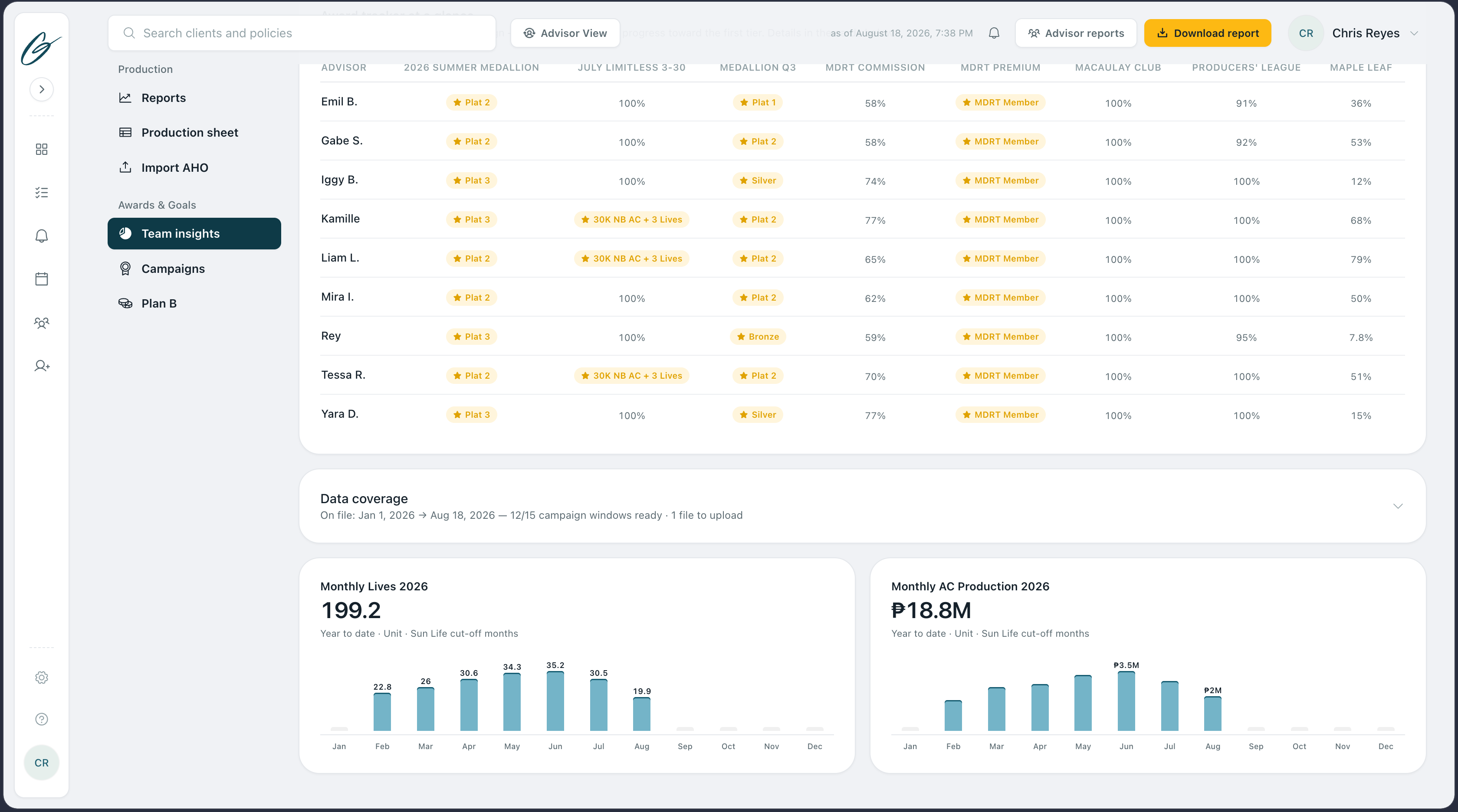Open the dashboard grid icon

pyautogui.click(x=41, y=149)
